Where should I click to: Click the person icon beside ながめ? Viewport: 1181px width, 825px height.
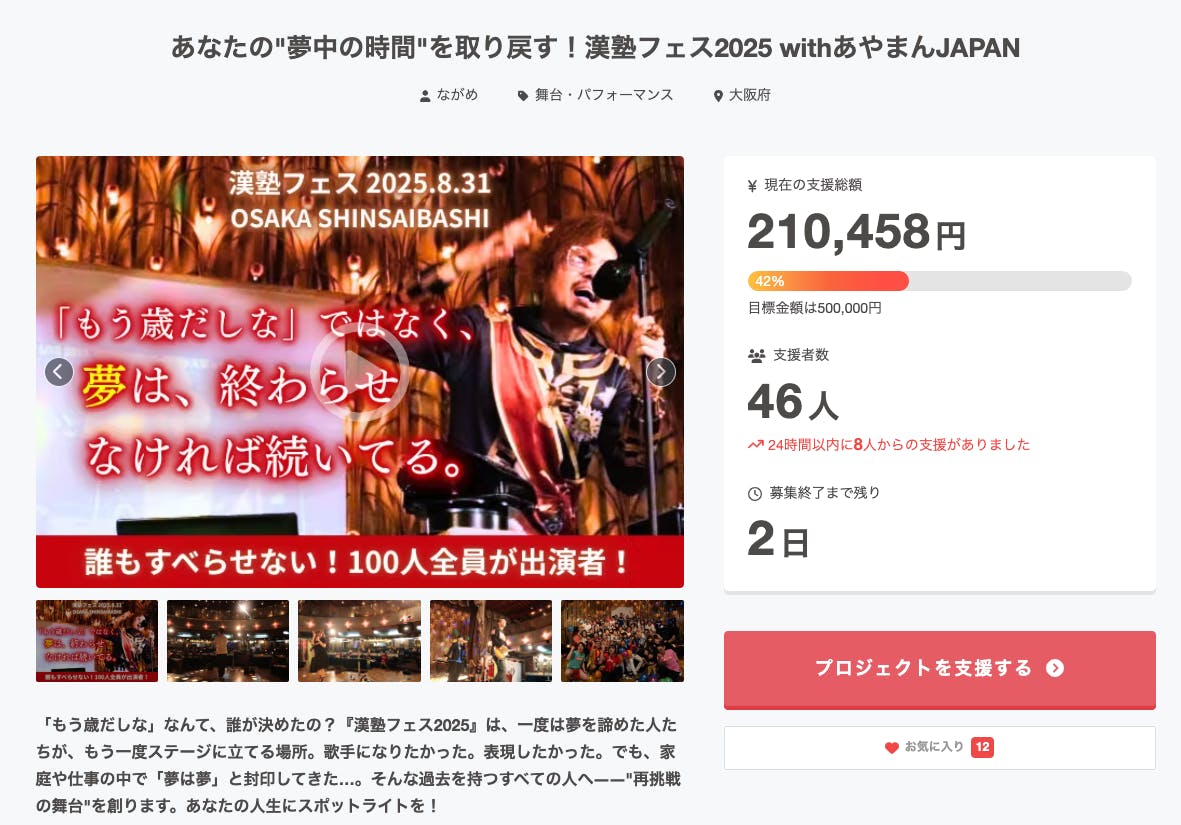[425, 96]
